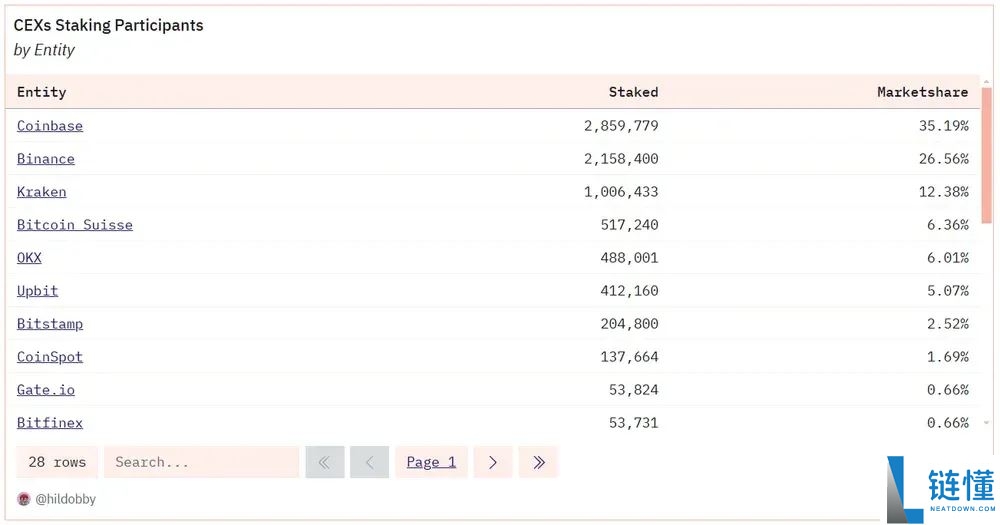The width and height of the screenshot is (1000, 525).
Task: Select staked value 204,800
Action: click(629, 324)
